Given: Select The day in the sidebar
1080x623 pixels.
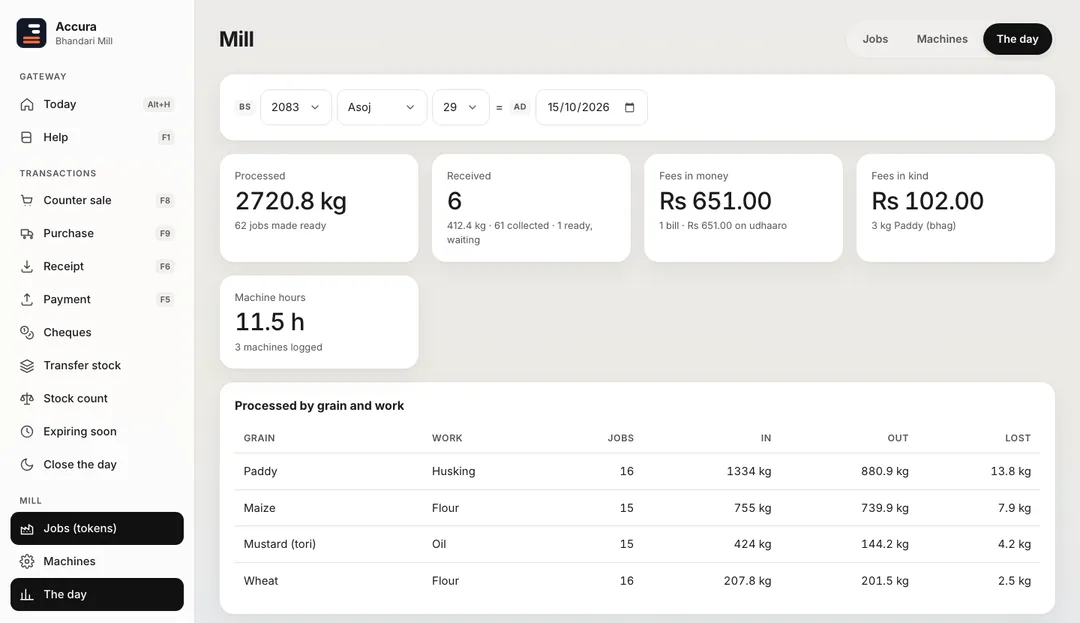Looking at the screenshot, I should [x=97, y=595].
